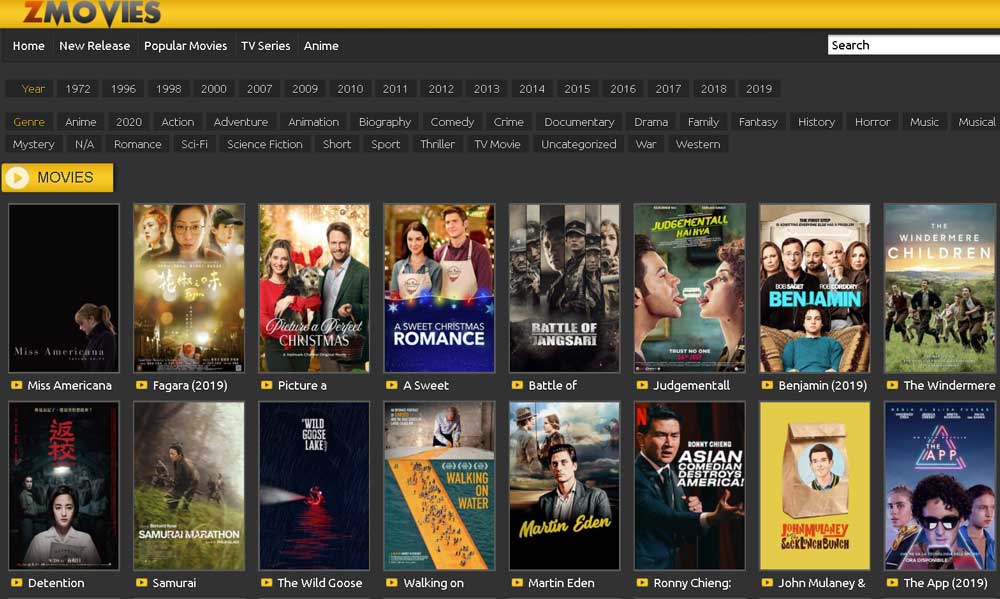Image resolution: width=1000 pixels, height=599 pixels.
Task: Click the MOVIES section heading button
Action: [x=57, y=177]
